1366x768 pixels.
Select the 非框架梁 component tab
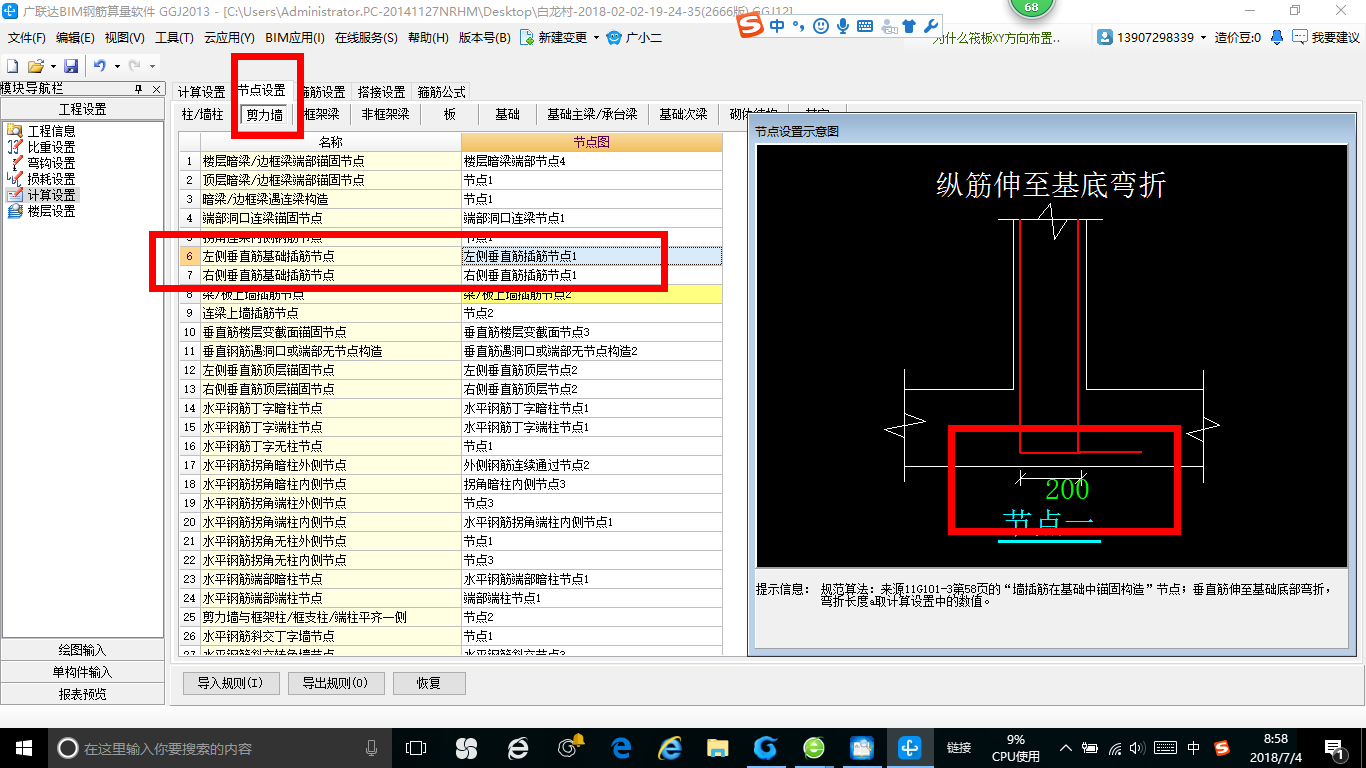pos(386,114)
